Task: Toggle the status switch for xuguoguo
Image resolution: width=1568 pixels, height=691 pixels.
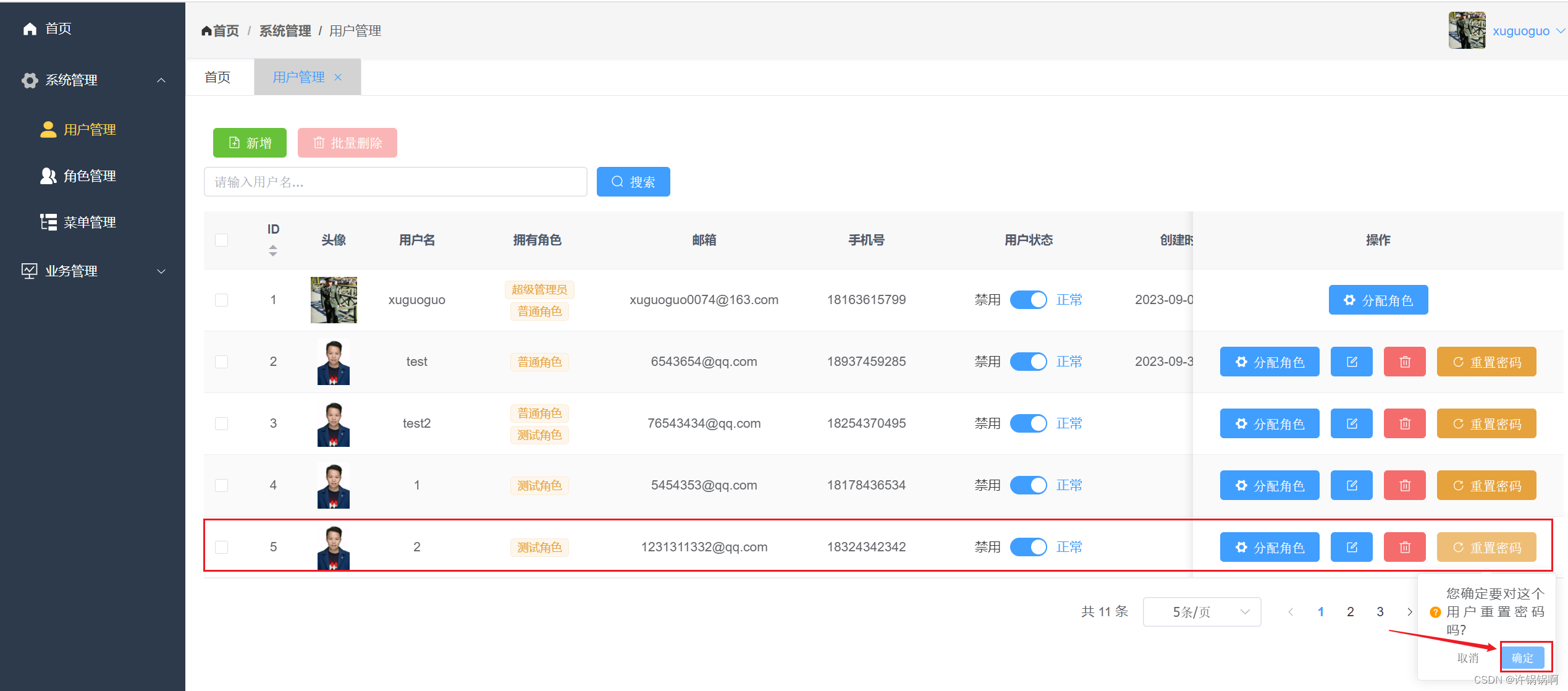Action: [1028, 300]
